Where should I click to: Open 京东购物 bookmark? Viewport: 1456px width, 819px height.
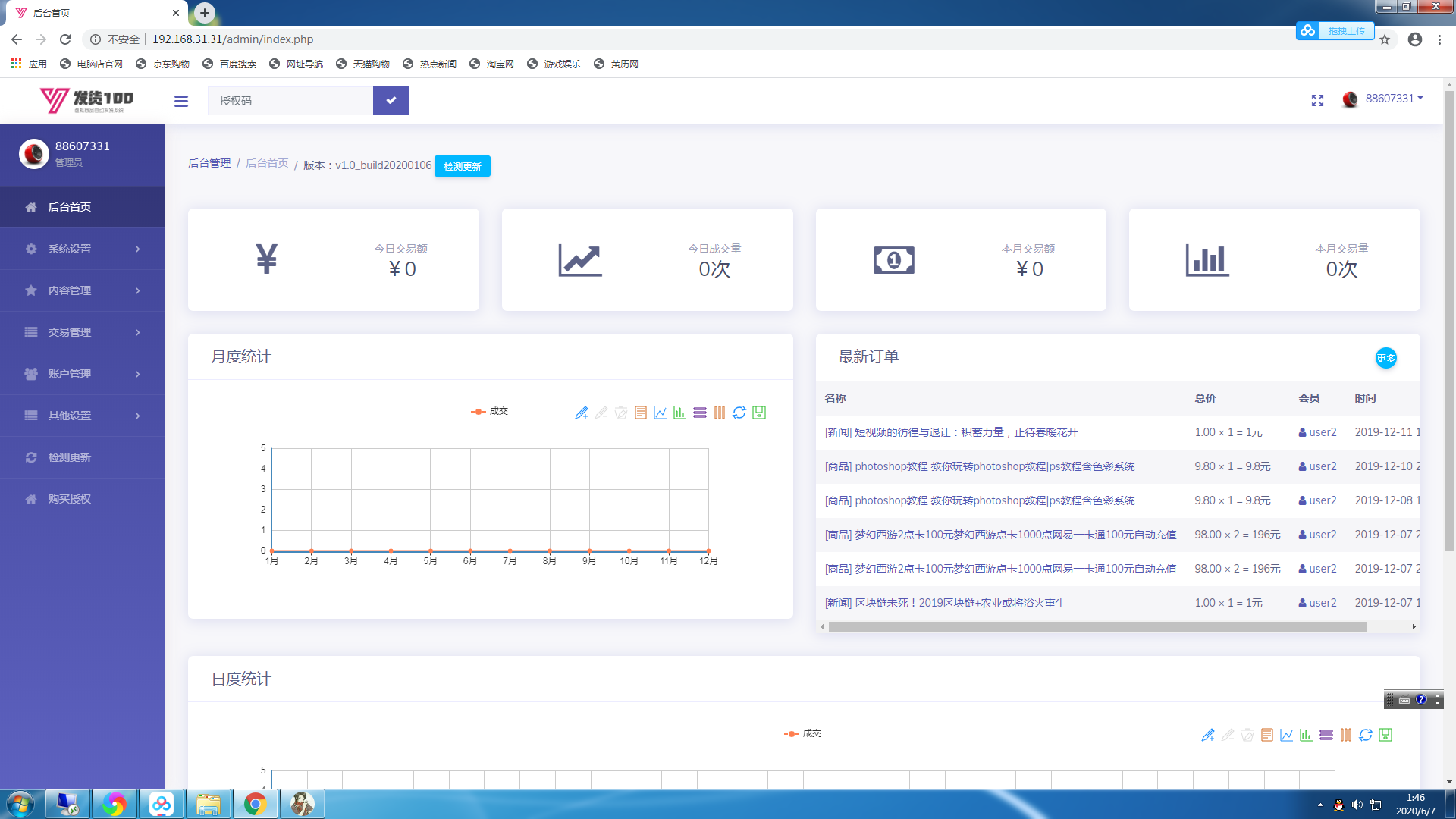point(162,64)
